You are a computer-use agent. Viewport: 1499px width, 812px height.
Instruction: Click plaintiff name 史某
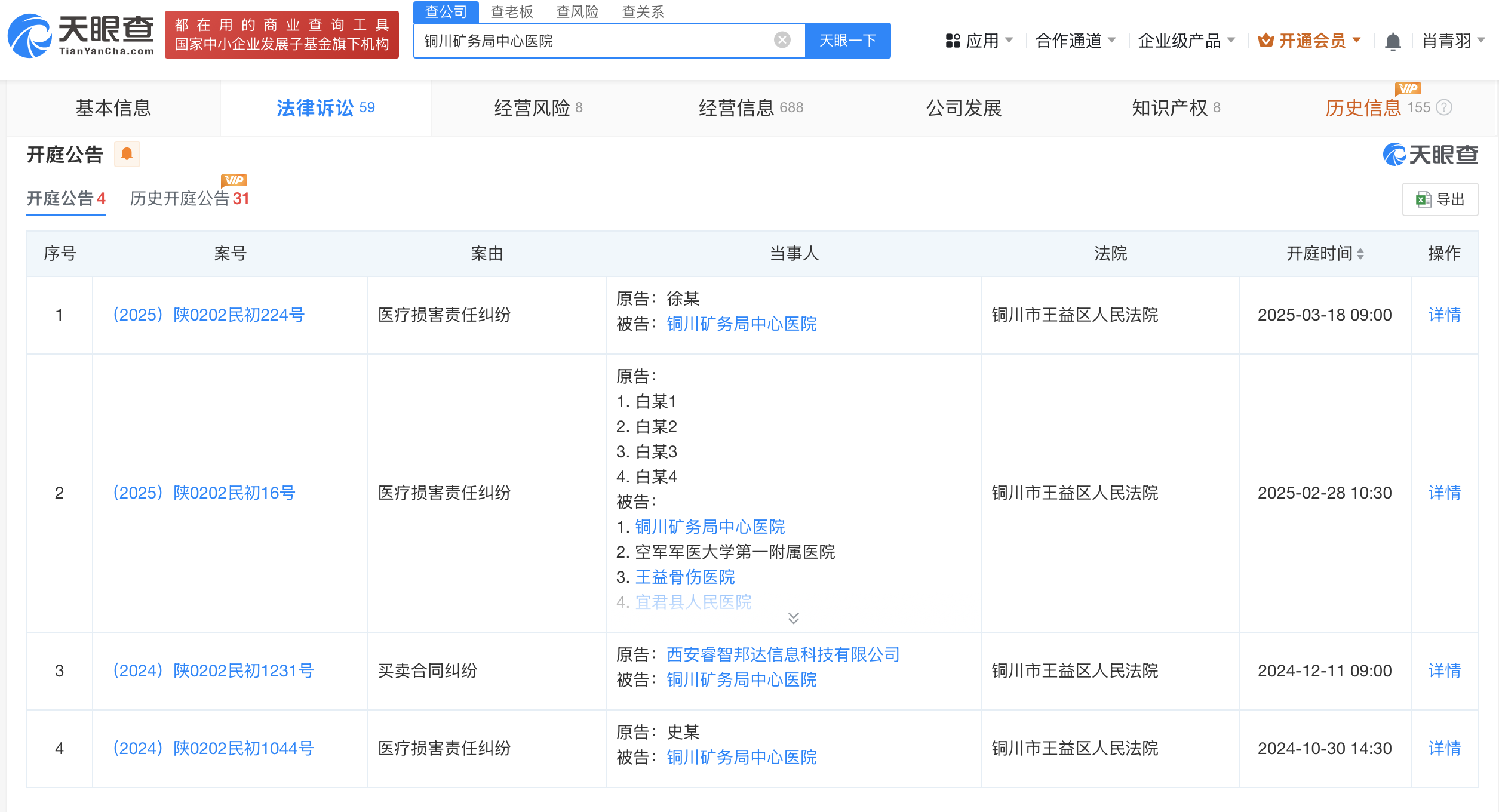coord(683,732)
